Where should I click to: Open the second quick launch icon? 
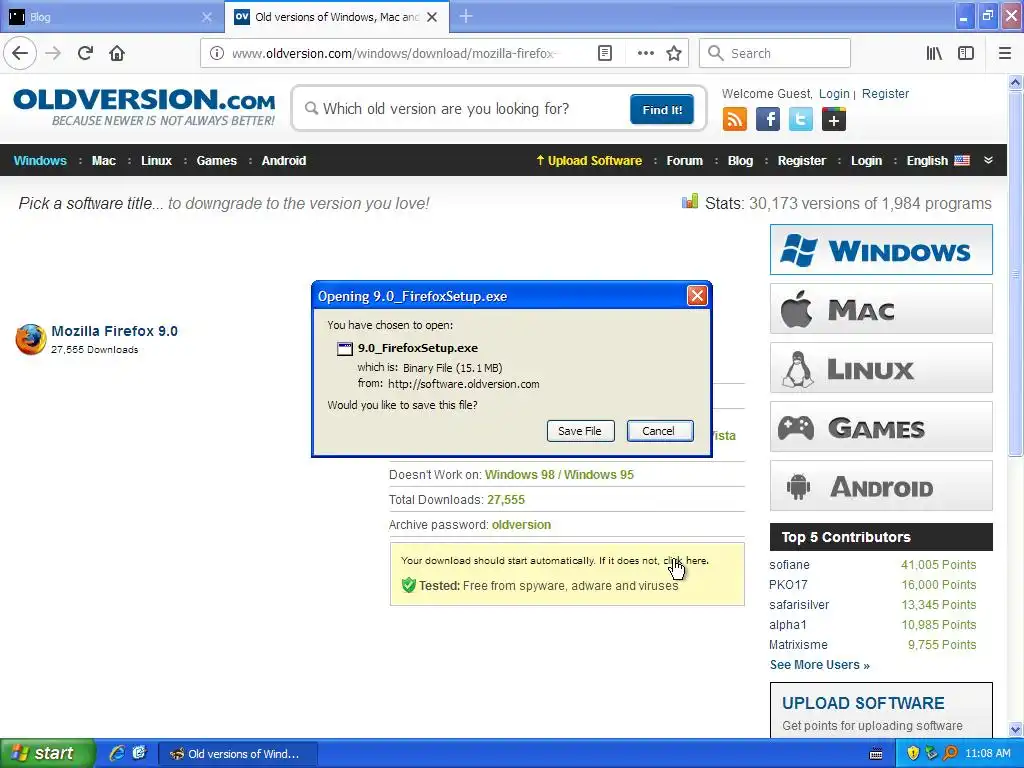pyautogui.click(x=139, y=753)
